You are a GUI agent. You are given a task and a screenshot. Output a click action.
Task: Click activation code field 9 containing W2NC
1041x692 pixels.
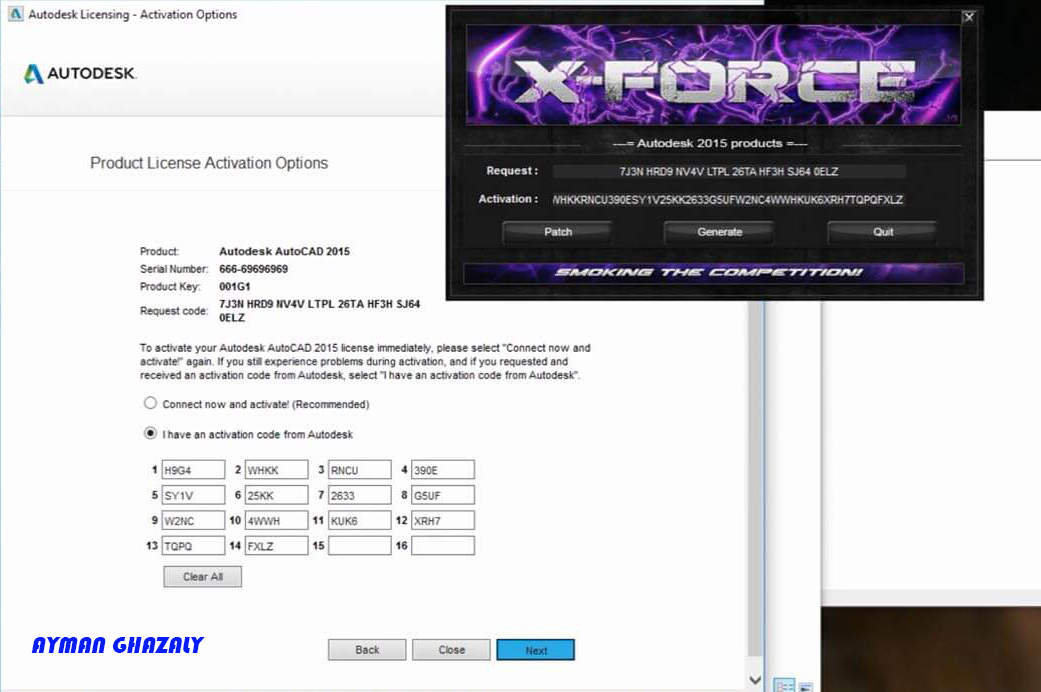(193, 520)
